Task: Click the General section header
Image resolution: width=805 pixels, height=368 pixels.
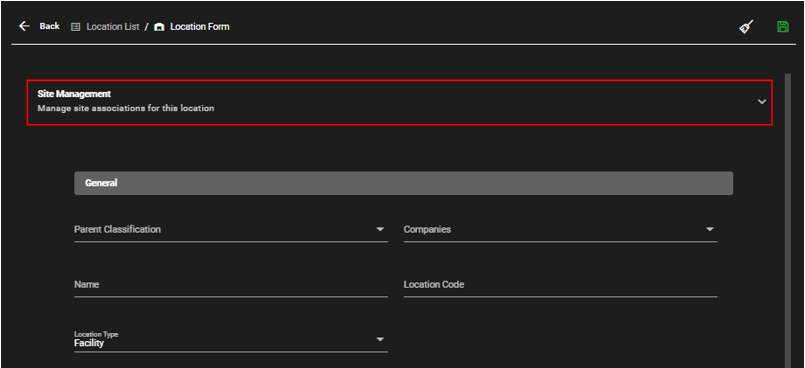Action: 404,183
